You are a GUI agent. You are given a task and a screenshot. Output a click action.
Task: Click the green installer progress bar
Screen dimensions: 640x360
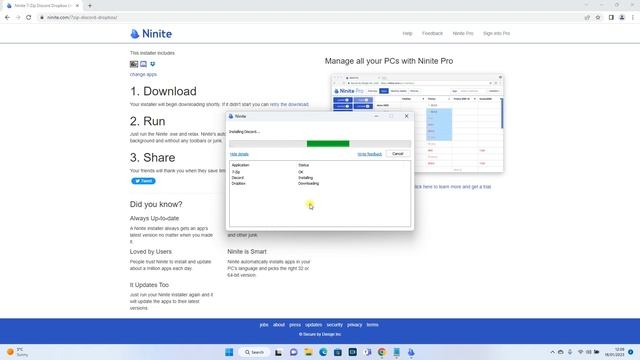[328, 144]
